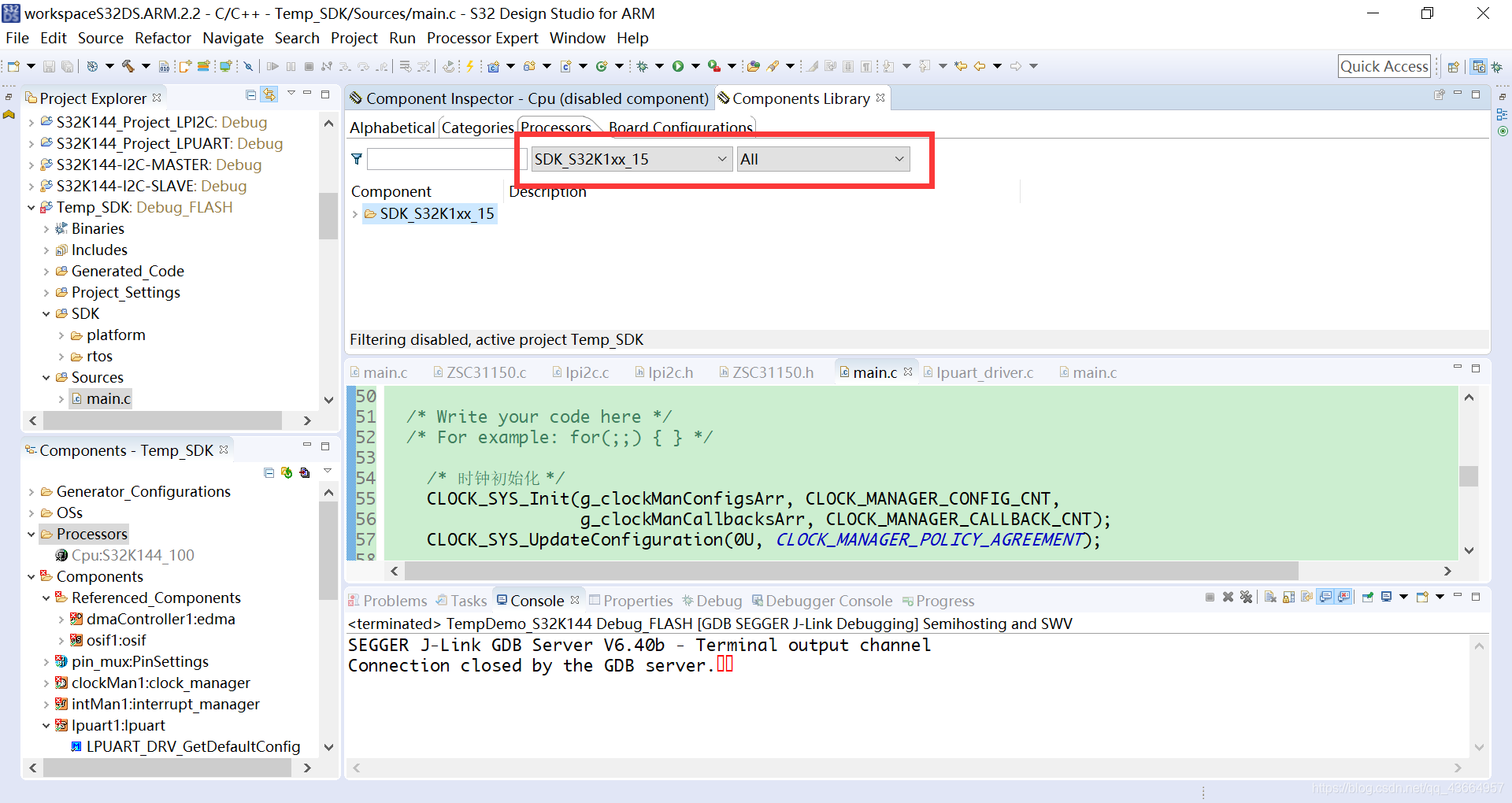The height and width of the screenshot is (803, 1512).
Task: Expand the SDK_S32K1xx_15 component row
Action: point(355,214)
